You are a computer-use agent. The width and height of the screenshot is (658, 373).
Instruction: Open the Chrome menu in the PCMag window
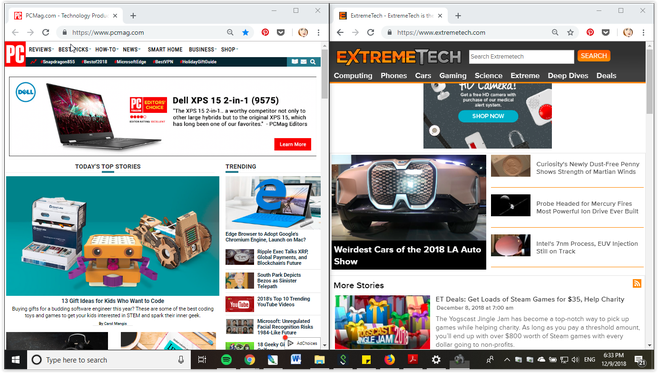319,32
